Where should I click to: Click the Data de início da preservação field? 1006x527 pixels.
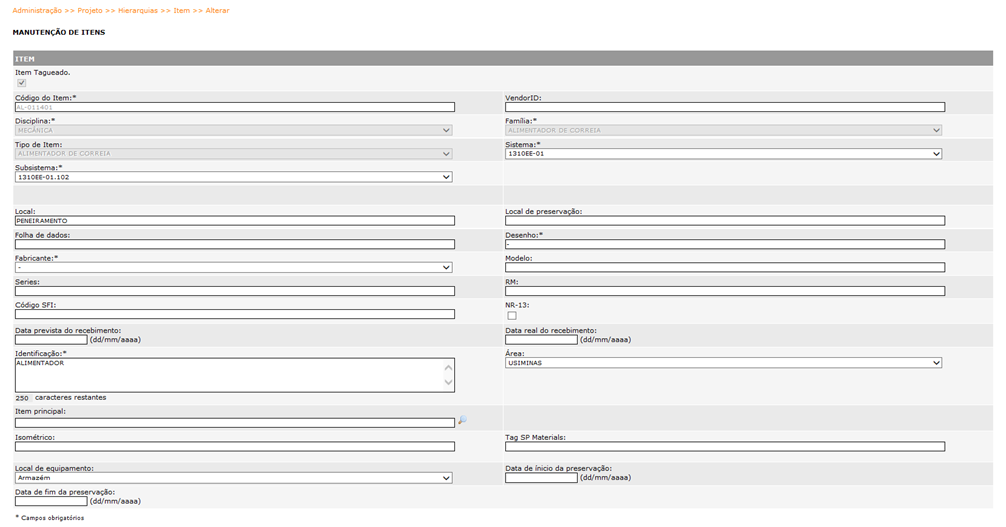[541, 478]
